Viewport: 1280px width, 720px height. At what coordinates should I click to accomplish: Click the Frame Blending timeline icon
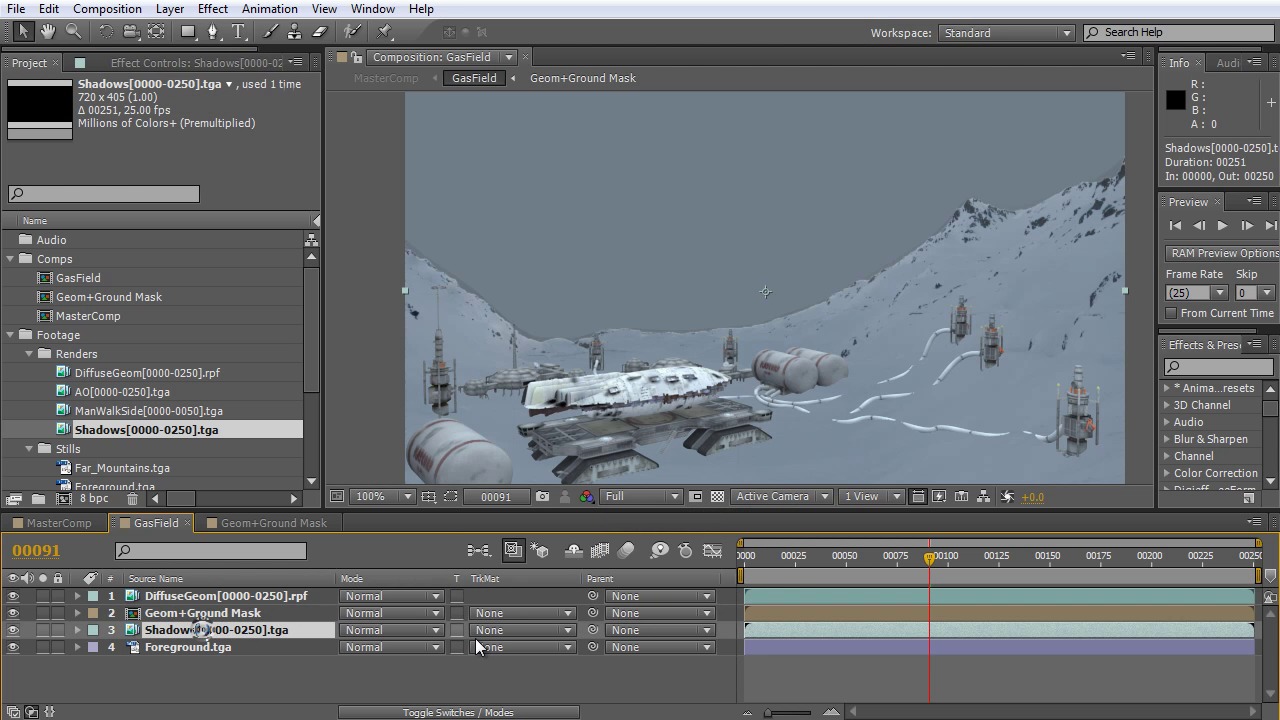[x=600, y=550]
